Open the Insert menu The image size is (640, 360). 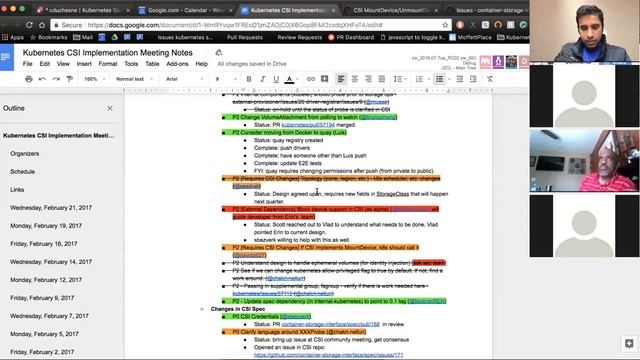coord(84,64)
